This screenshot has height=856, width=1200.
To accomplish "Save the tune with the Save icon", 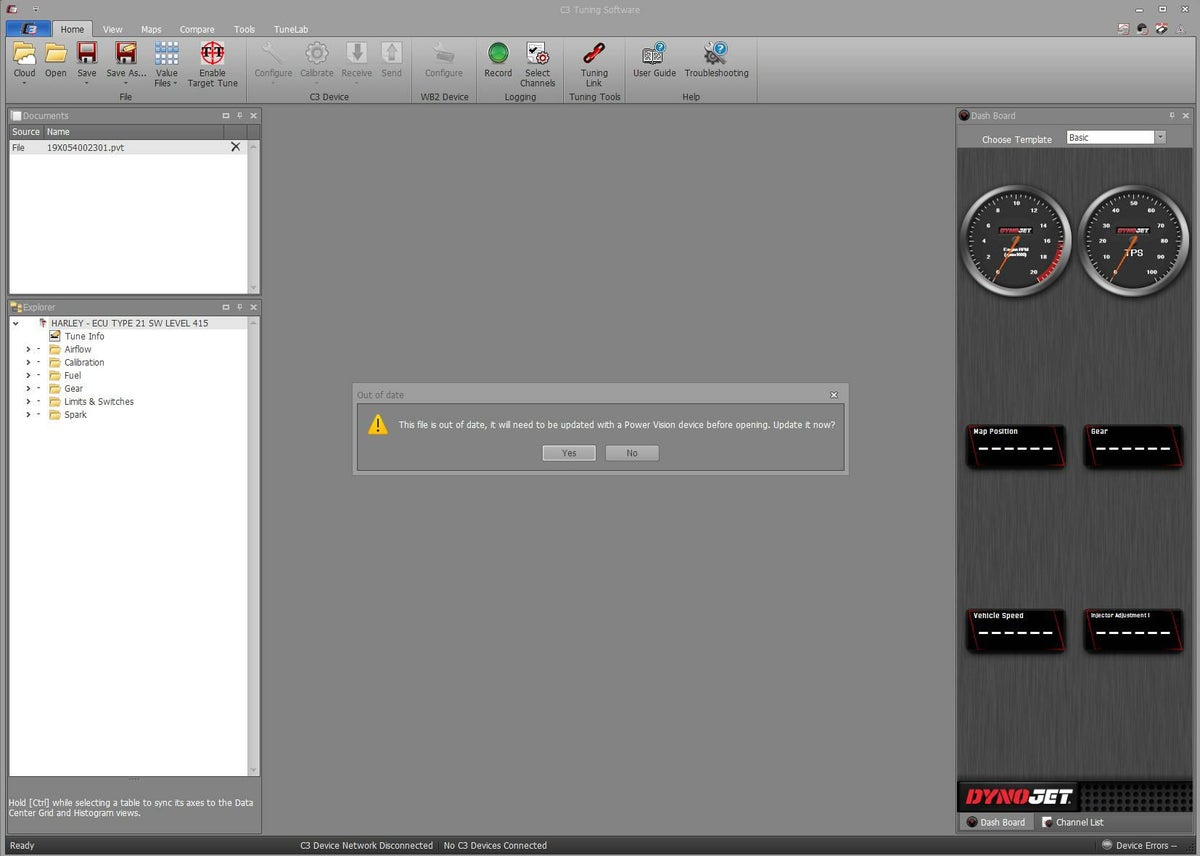I will tap(87, 54).
